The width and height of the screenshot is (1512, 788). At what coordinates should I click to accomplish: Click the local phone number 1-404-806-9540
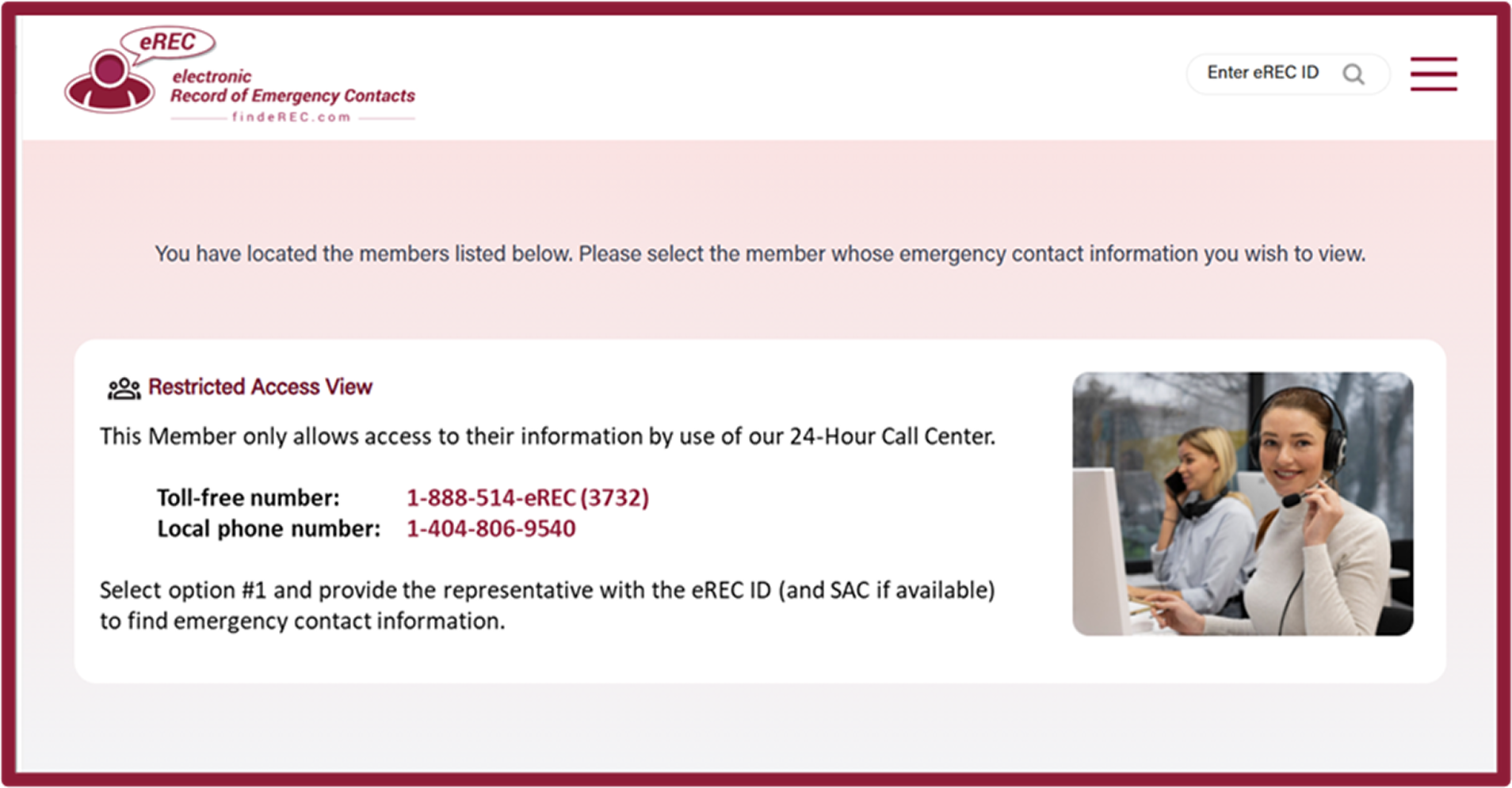pos(491,528)
